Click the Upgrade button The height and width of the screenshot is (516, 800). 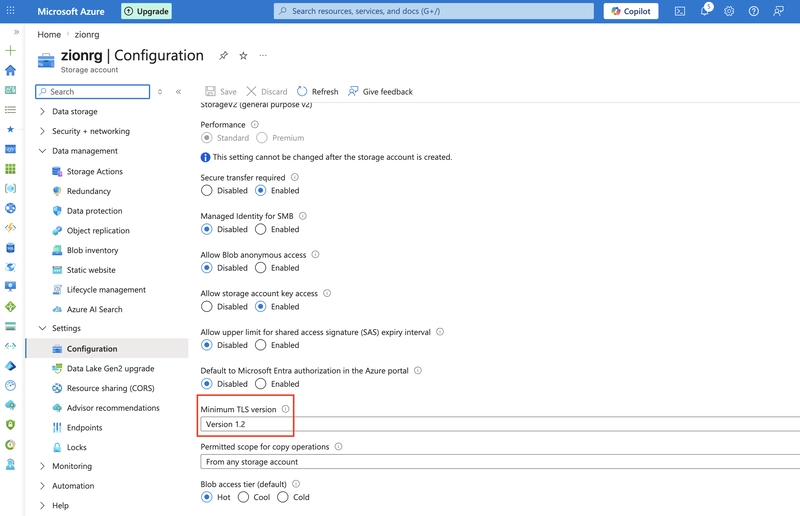point(146,11)
